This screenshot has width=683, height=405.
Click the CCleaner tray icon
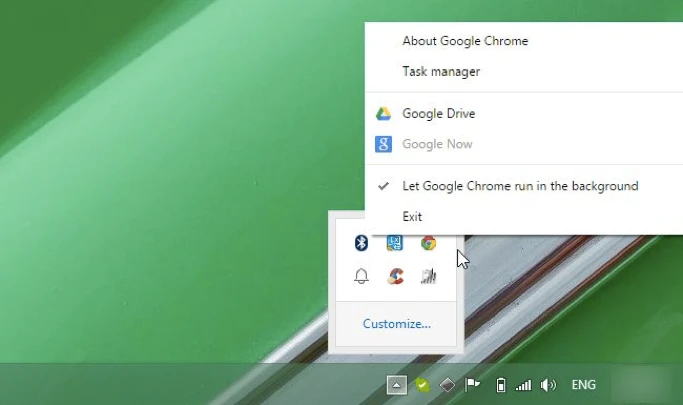click(x=395, y=276)
